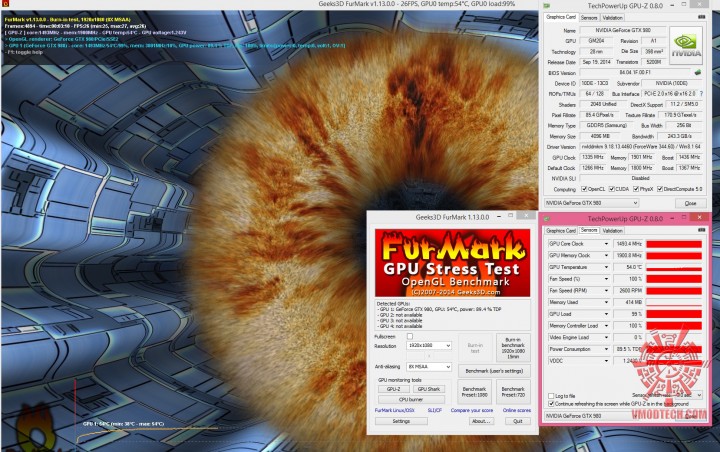Open the GPU Memory Clock sensor dropdown
The image size is (720, 452).
(x=606, y=255)
